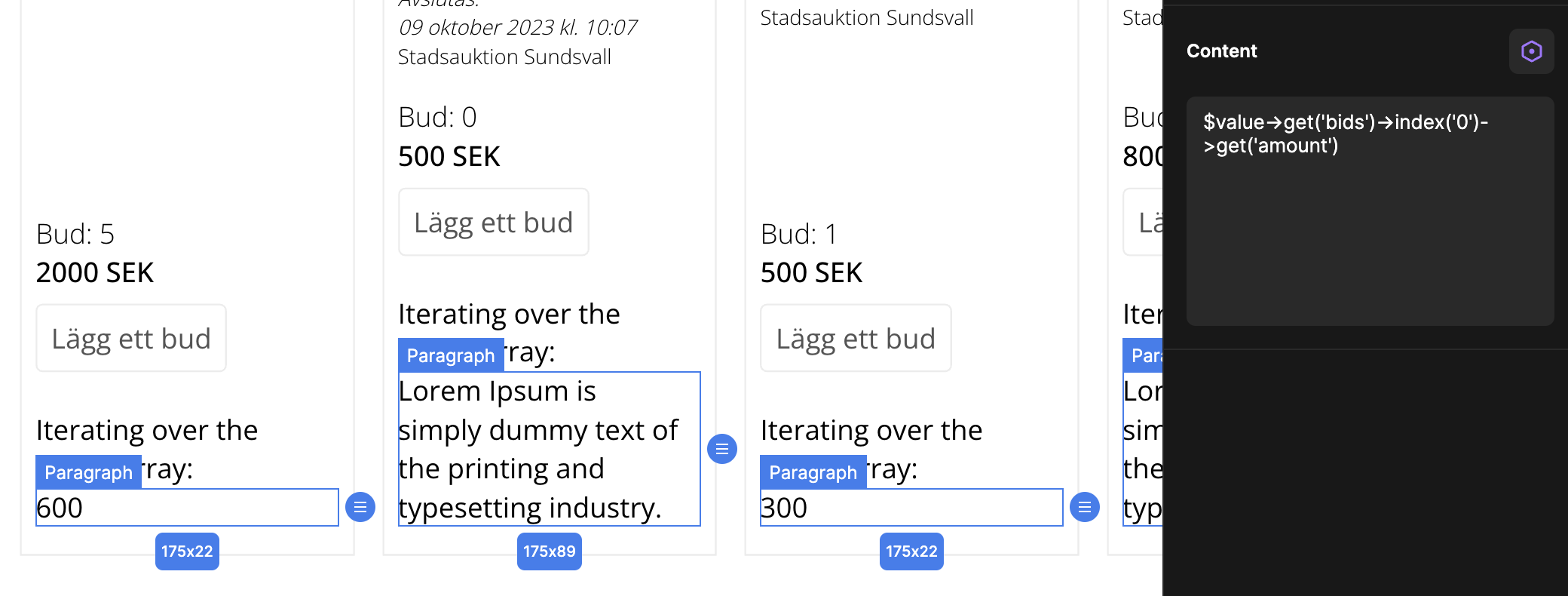Open menu icon beside the 300 paragraph

(1085, 507)
